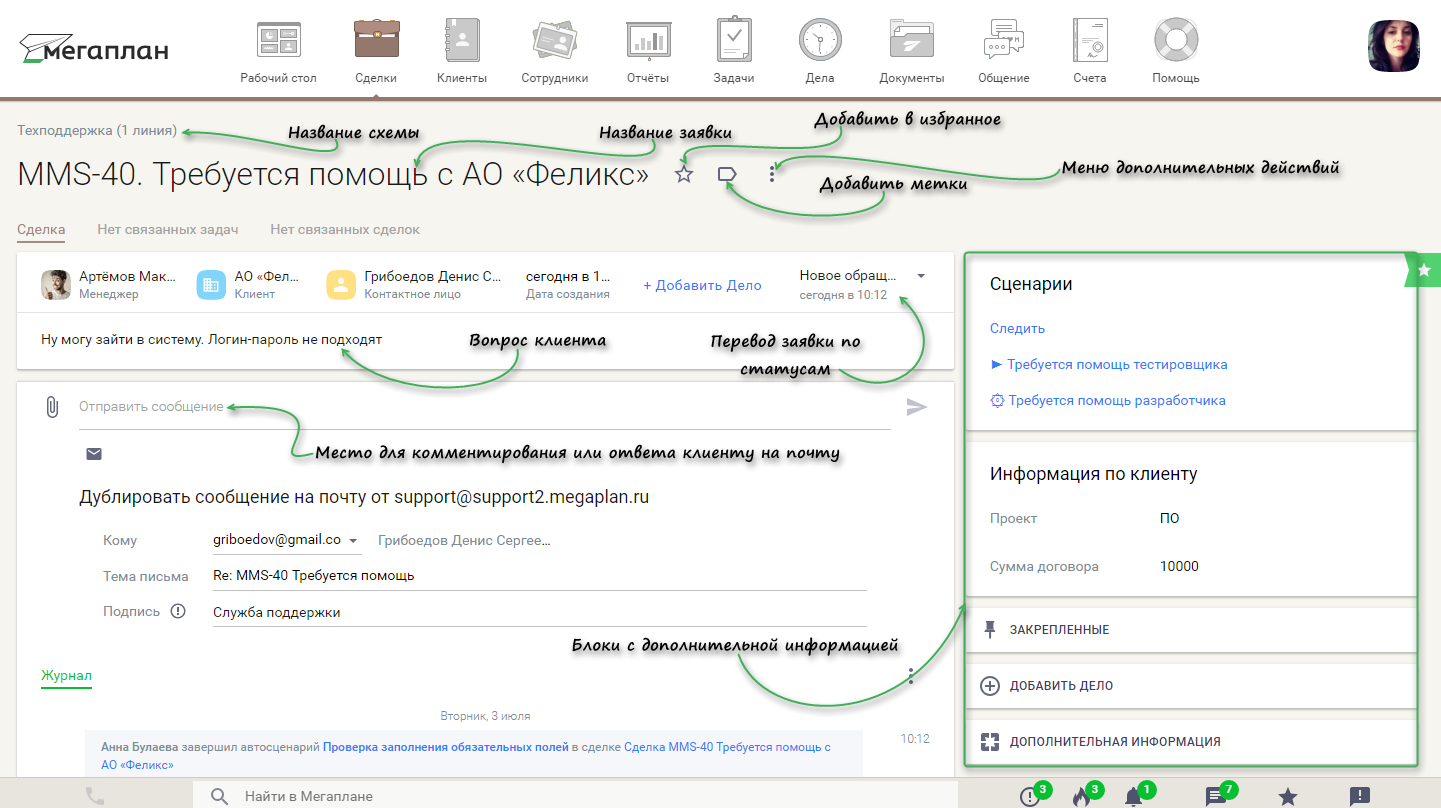
Task: Open the flame hot items icon
Action: click(1081, 796)
